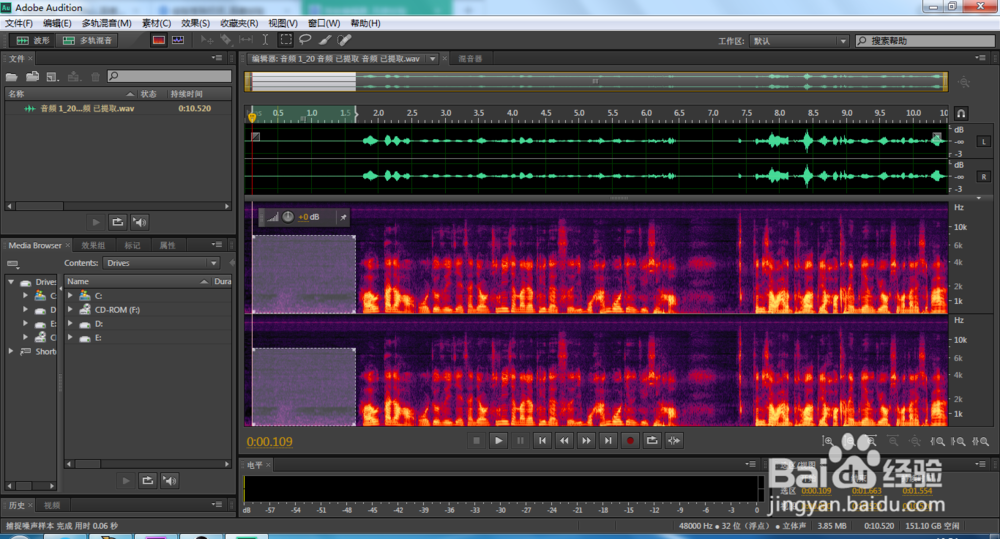Click the headphone icon beside time ruler

960,114
